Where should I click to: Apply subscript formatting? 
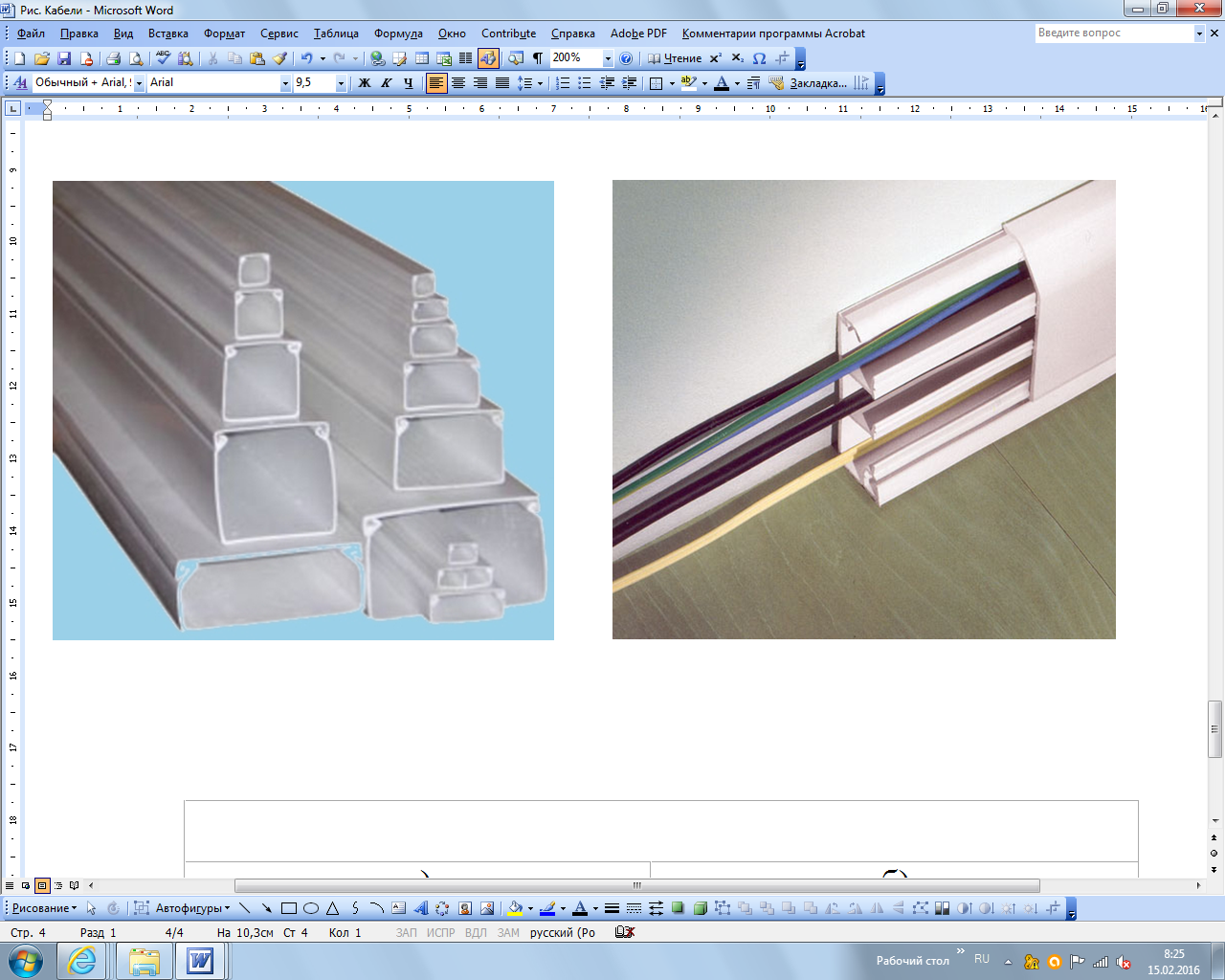pos(737,58)
